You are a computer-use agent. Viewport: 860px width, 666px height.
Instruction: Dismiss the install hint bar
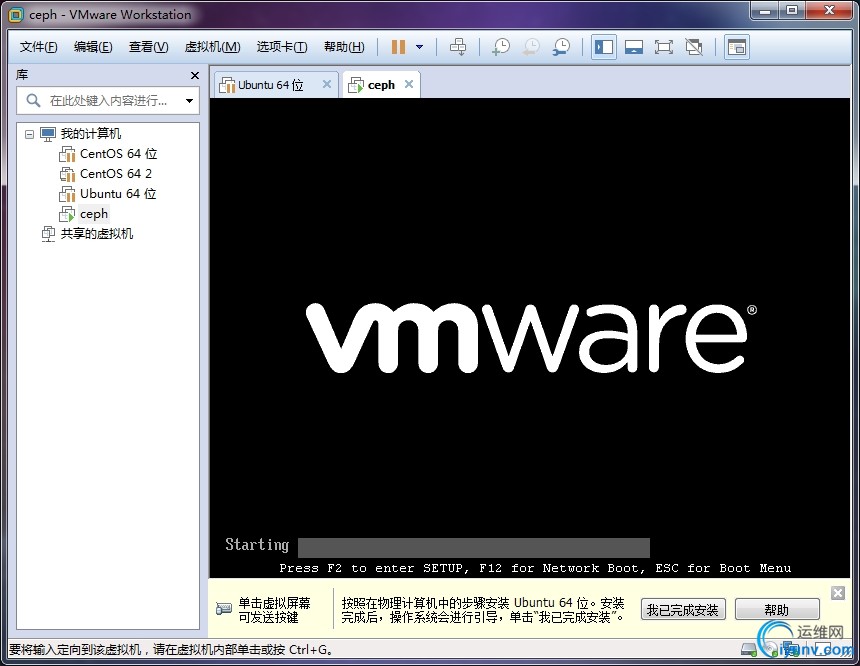[x=838, y=593]
